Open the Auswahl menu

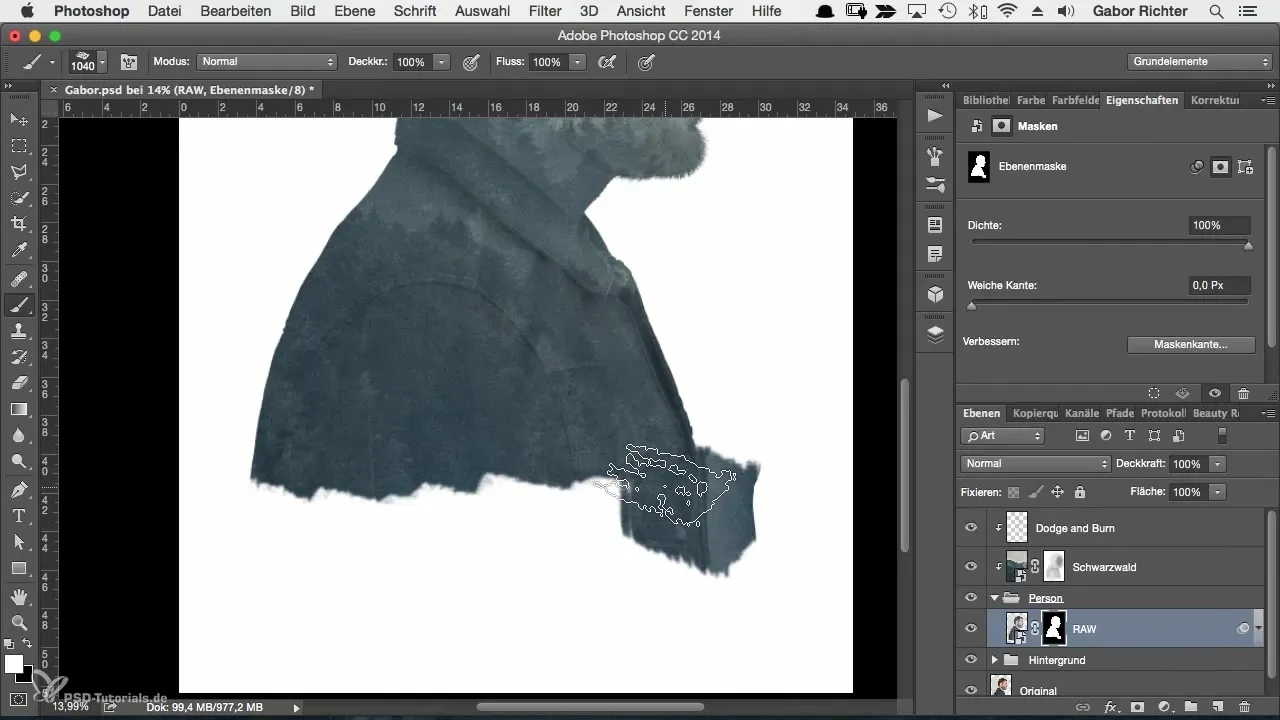tap(481, 11)
